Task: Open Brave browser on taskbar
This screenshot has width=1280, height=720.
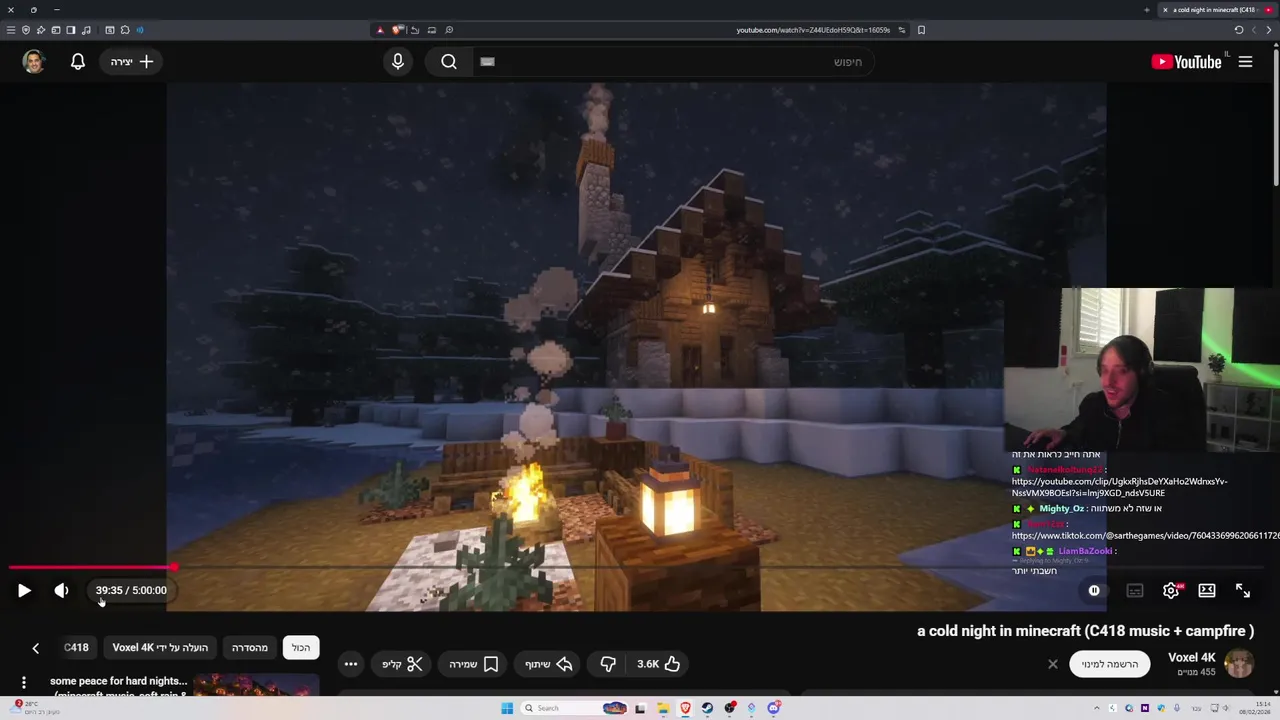Action: 685,708
